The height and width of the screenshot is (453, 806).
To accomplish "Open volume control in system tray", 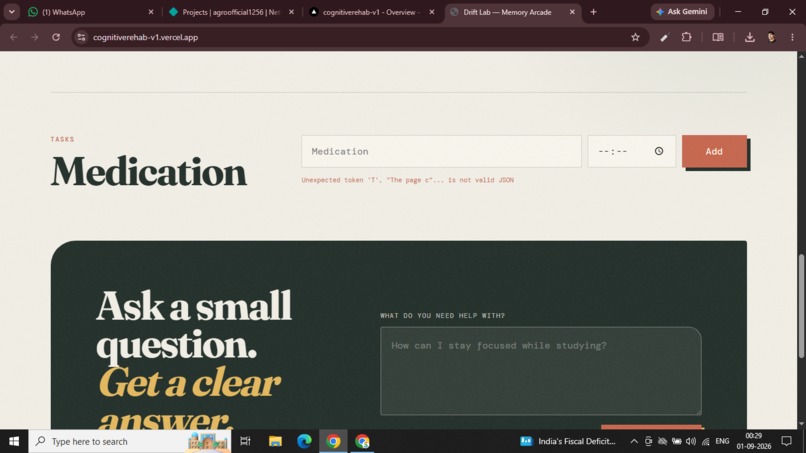I will pos(691,441).
